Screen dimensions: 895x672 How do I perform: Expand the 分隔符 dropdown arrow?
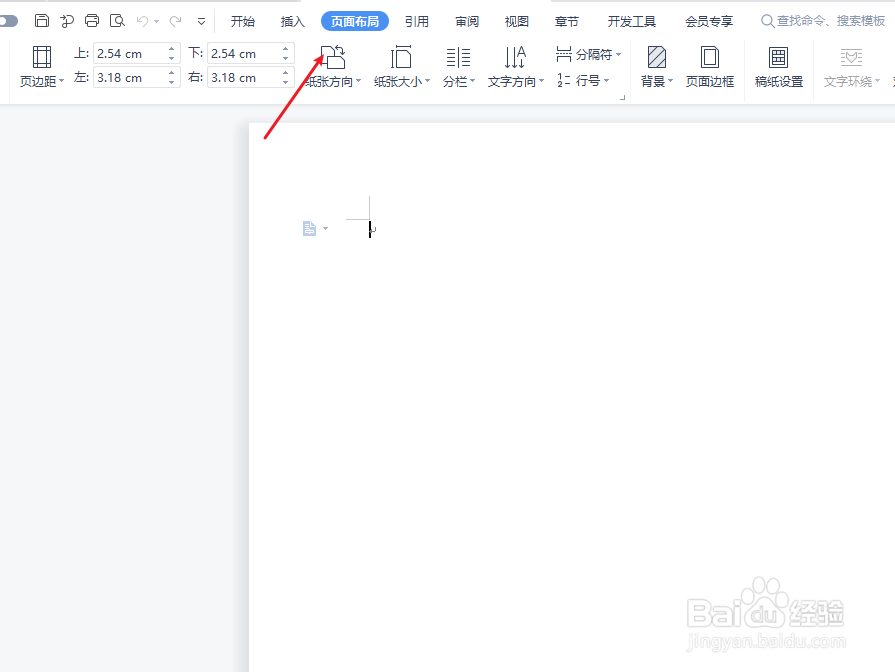619,55
